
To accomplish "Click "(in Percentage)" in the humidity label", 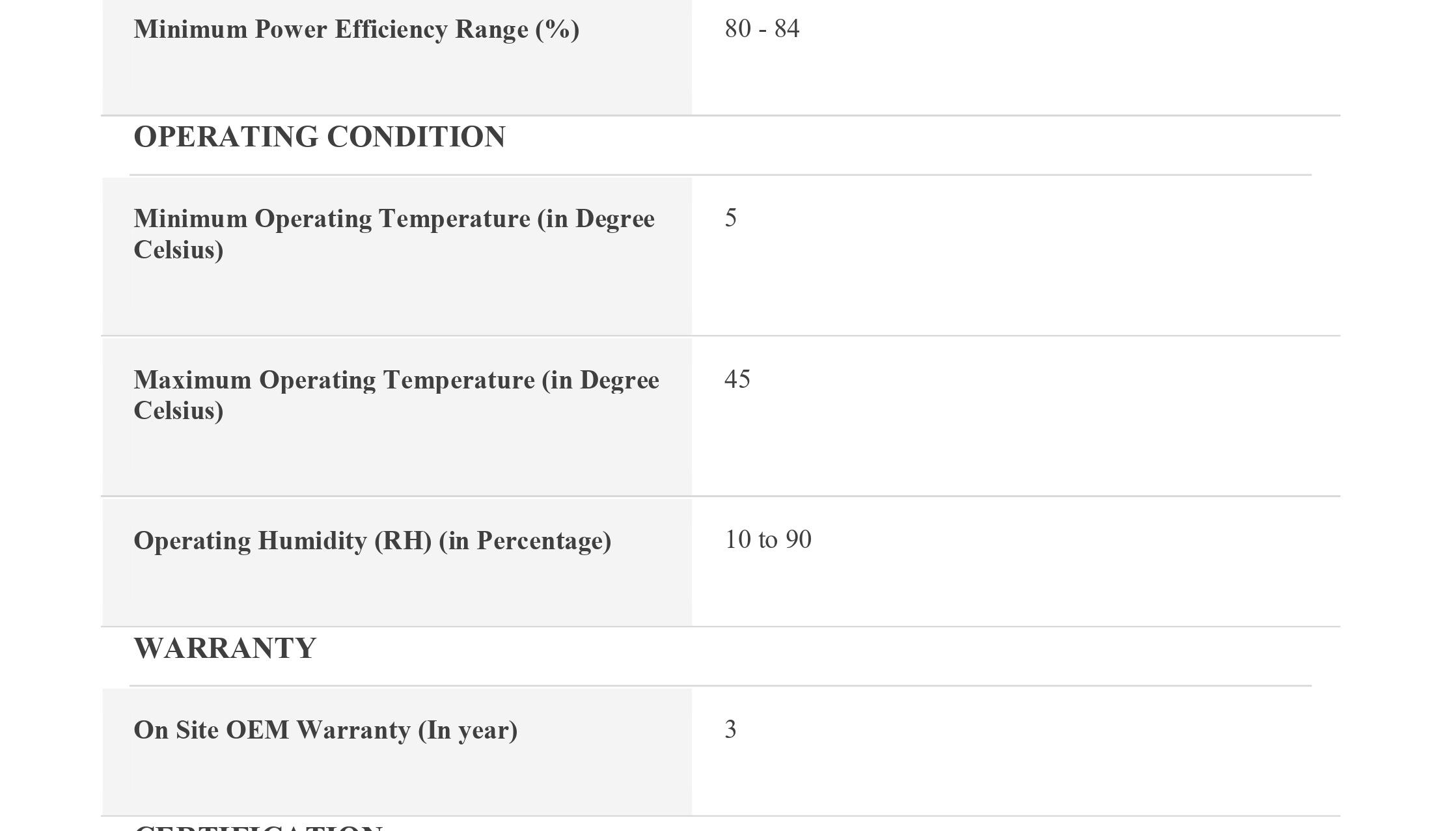I will point(525,541).
